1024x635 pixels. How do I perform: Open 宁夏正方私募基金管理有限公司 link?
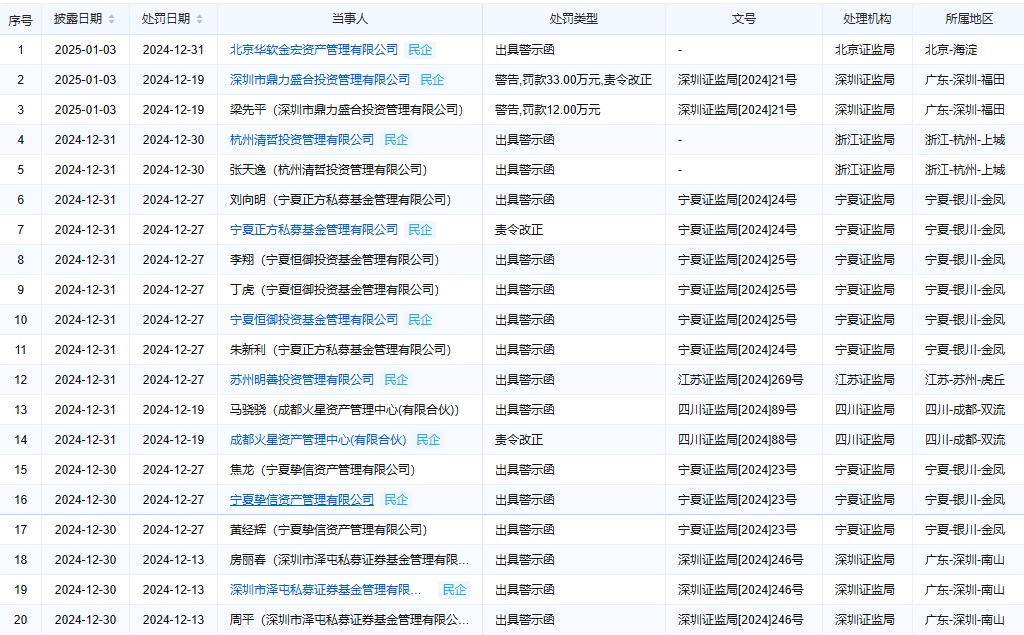(x=313, y=230)
